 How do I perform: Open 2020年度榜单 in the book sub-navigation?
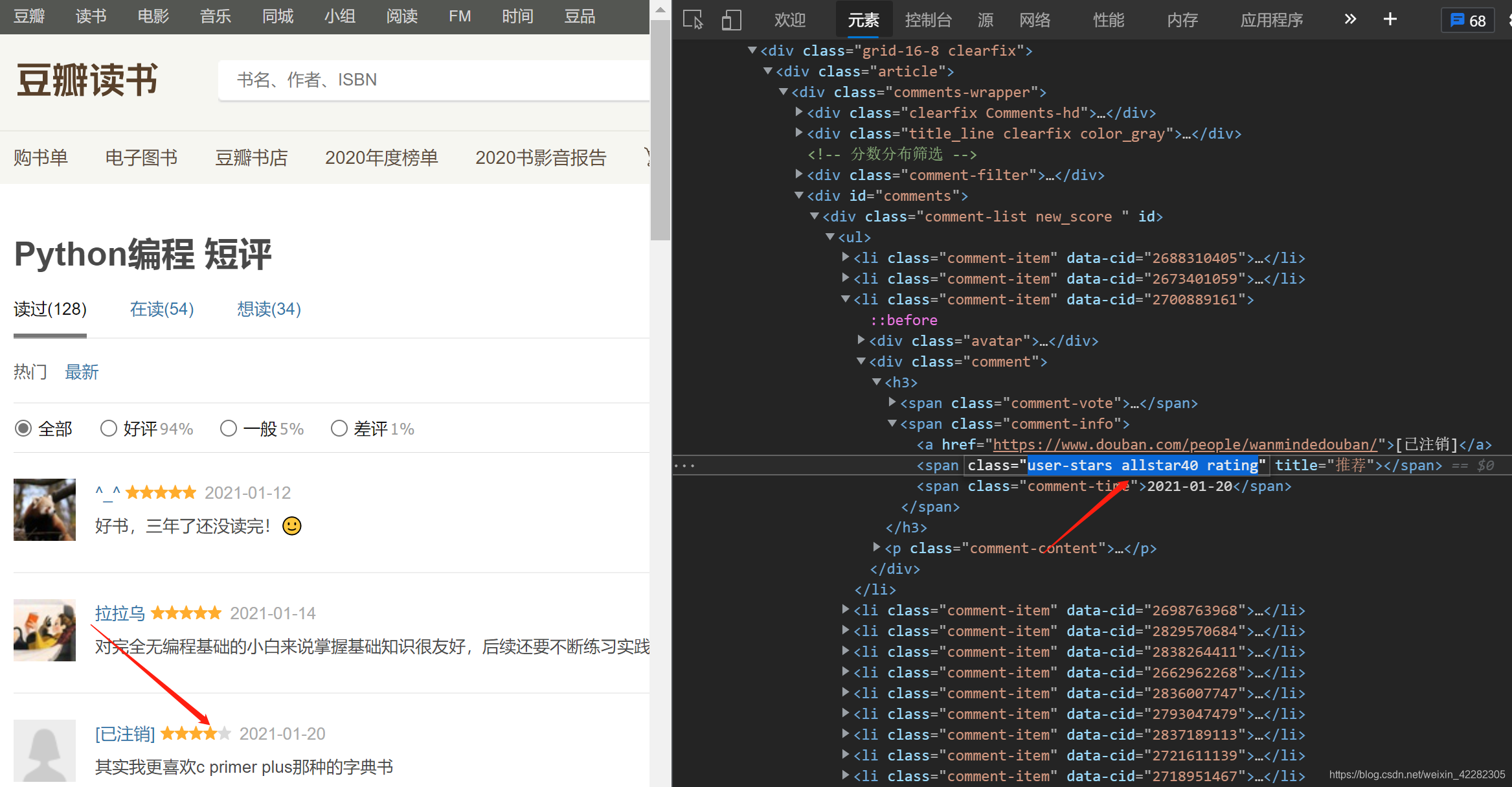(381, 157)
